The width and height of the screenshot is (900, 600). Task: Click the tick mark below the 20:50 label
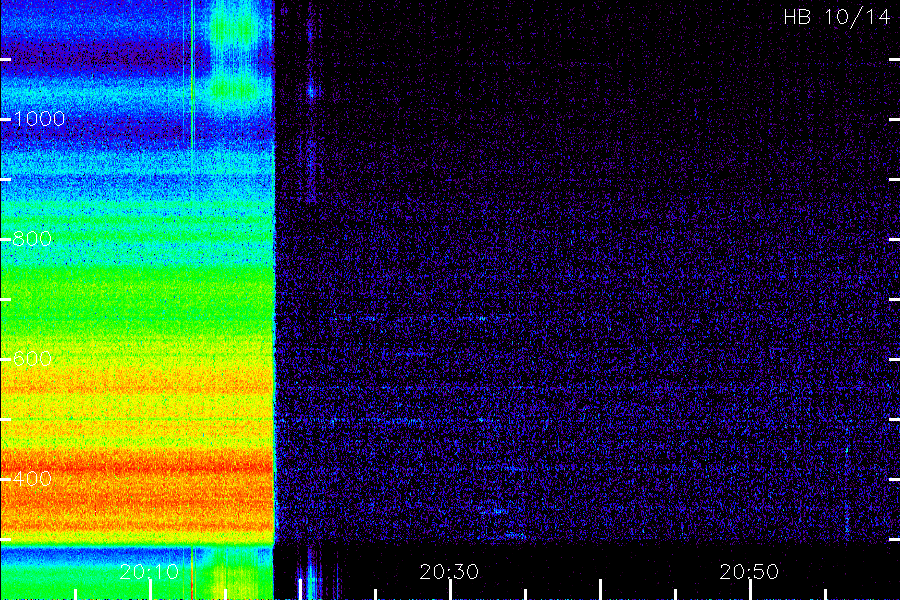[x=750, y=590]
